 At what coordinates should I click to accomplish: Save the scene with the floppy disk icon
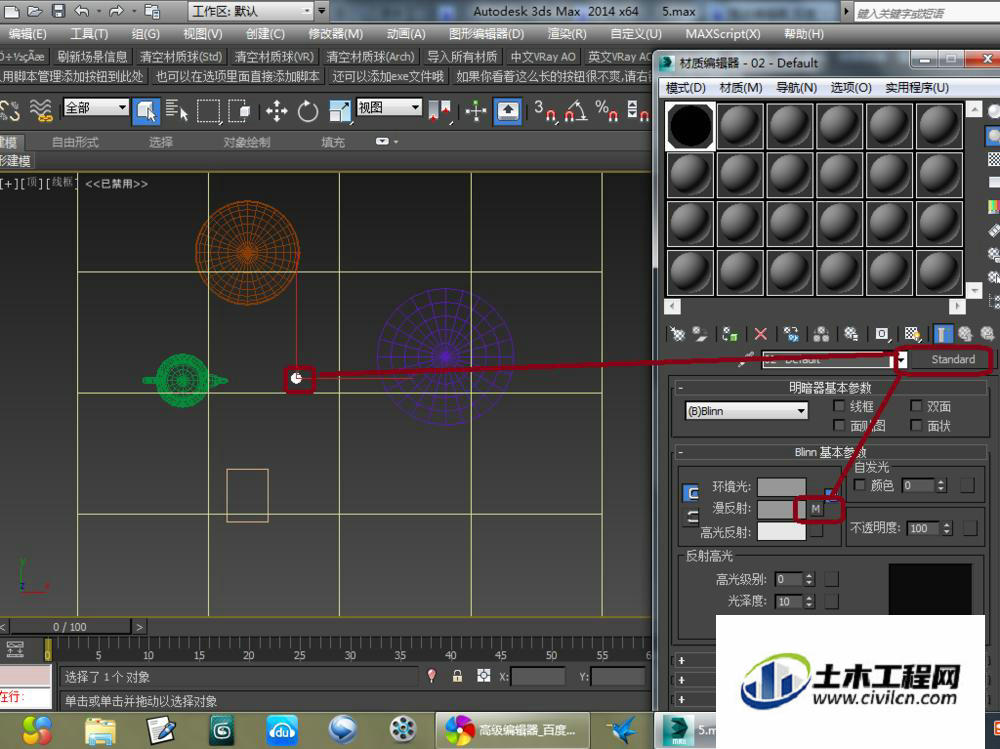click(58, 11)
